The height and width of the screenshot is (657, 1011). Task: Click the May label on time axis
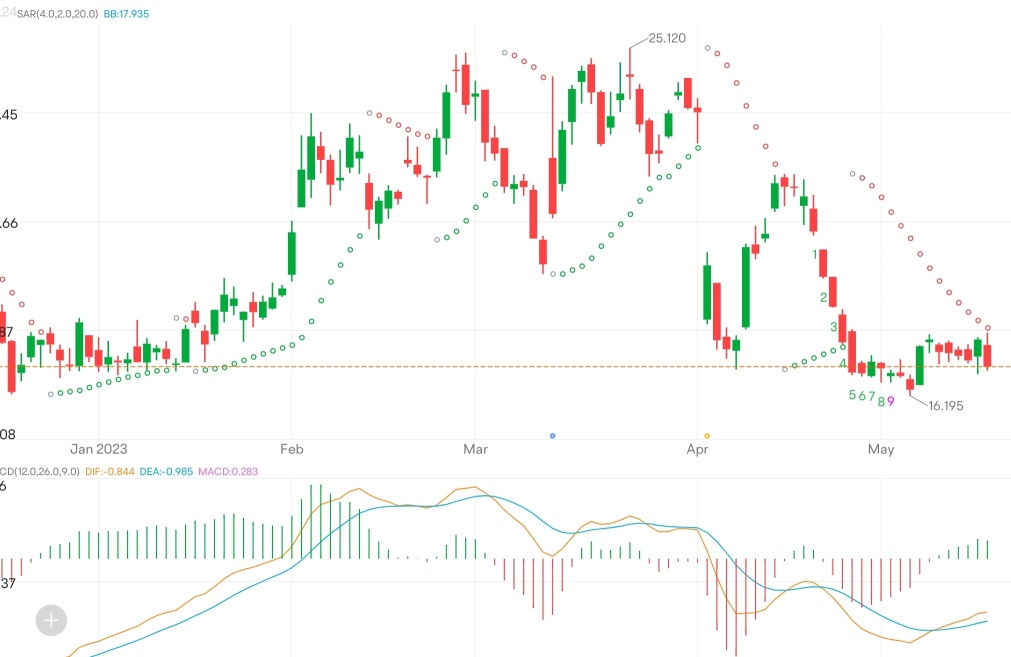click(x=881, y=450)
